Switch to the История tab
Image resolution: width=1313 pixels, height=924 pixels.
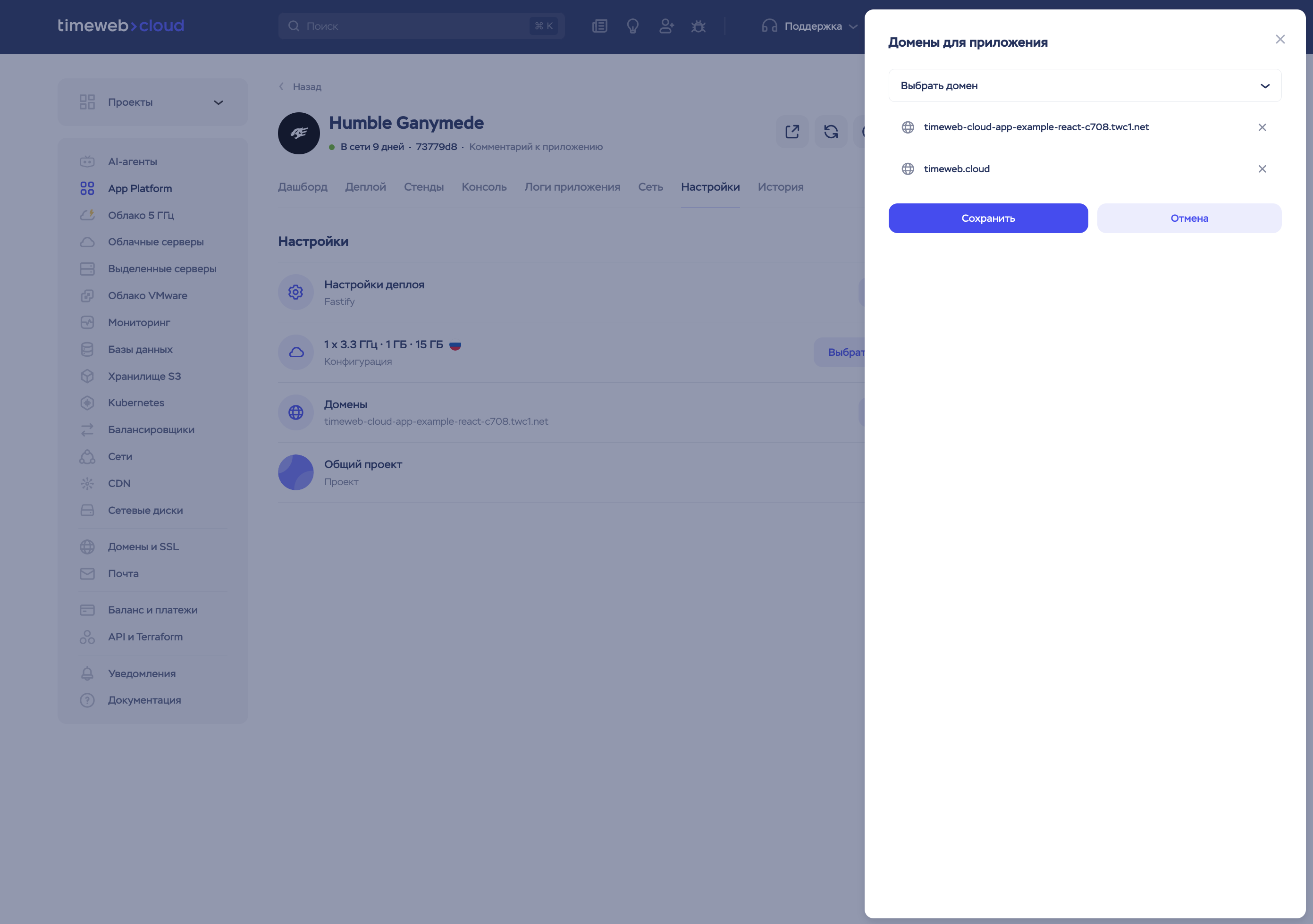[781, 187]
